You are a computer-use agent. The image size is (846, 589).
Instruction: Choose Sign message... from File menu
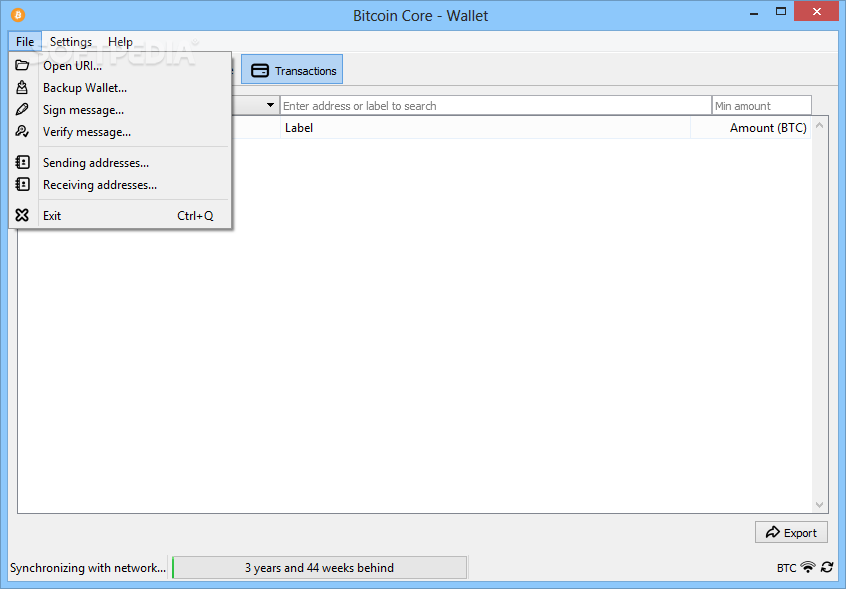coord(120,110)
